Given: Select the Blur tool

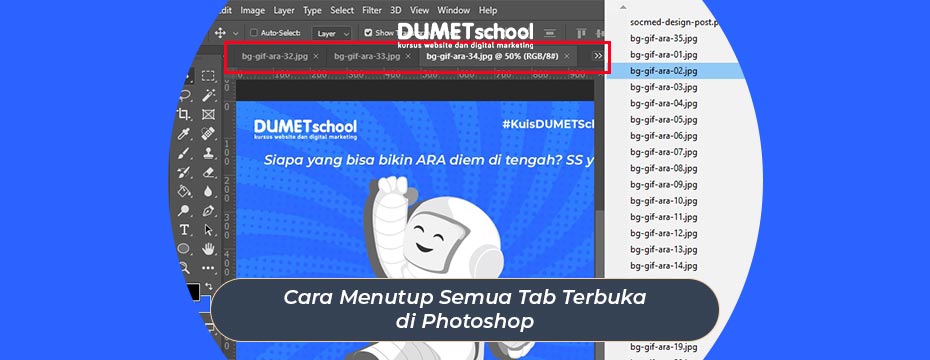Looking at the screenshot, I should click(x=208, y=191).
